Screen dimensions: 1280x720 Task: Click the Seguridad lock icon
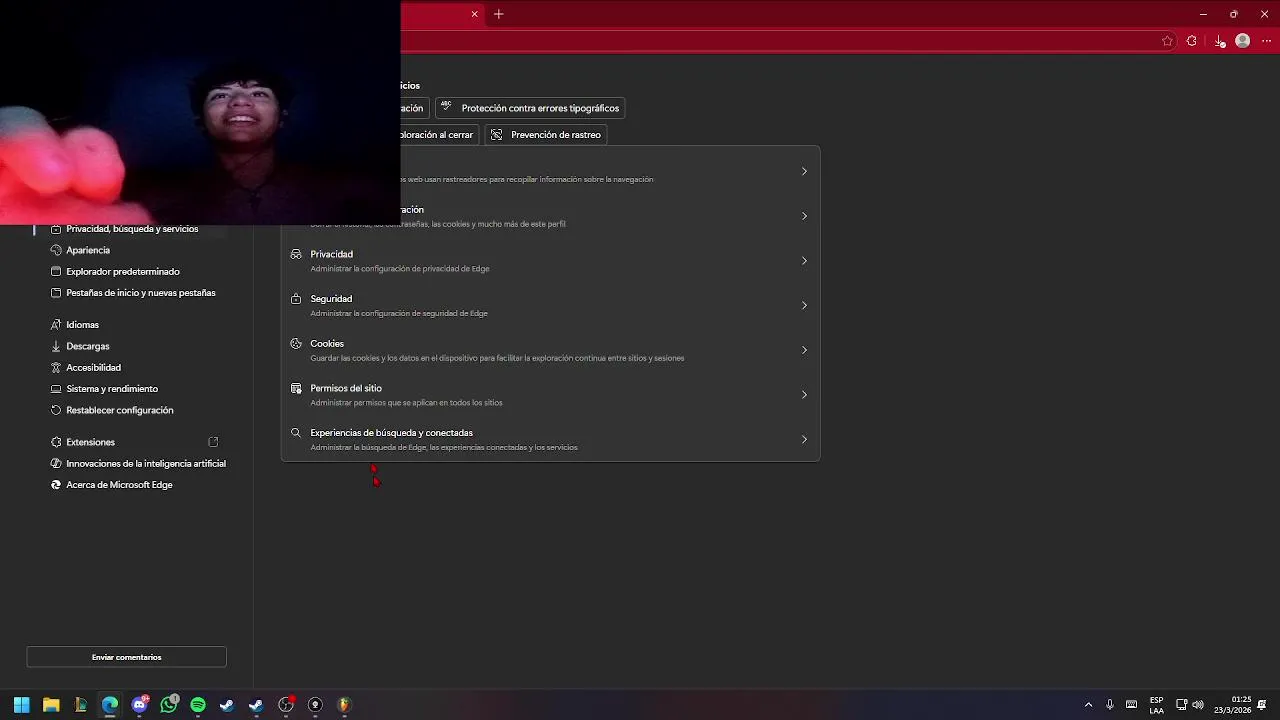click(x=296, y=299)
